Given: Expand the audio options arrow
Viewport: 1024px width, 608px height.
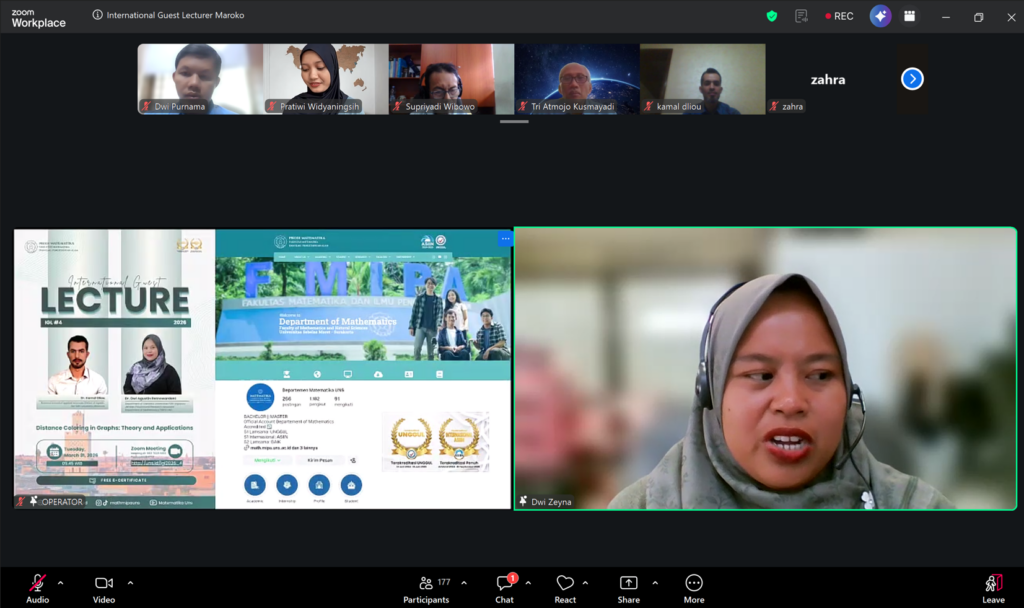Looking at the screenshot, I should 60,582.
